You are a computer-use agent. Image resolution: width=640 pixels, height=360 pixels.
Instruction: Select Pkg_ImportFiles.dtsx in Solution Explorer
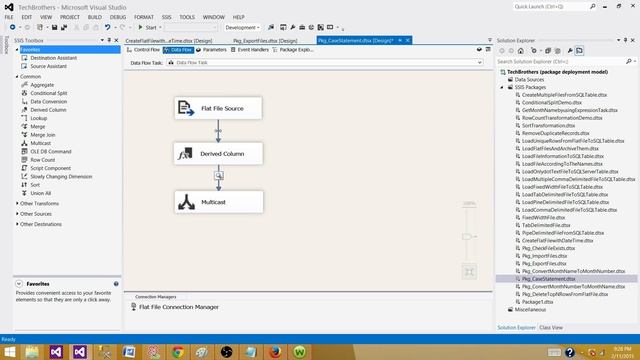point(544,256)
